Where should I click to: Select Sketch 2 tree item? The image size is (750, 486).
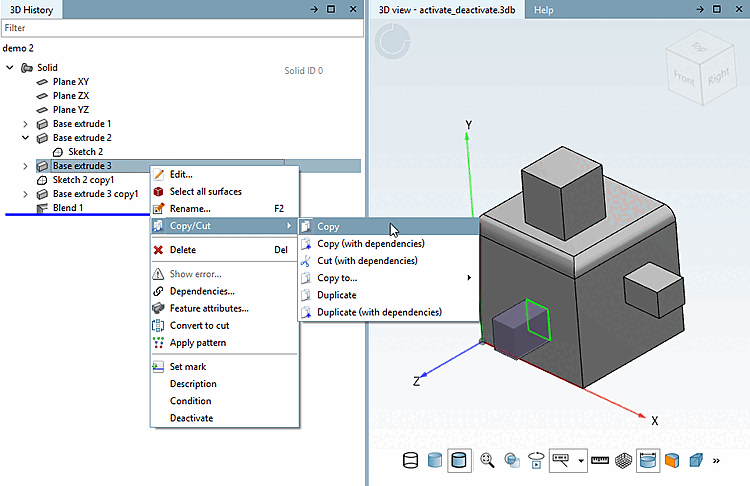coord(85,152)
